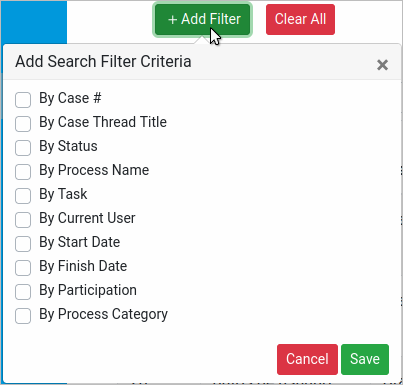Click the green Save button
The height and width of the screenshot is (385, 403).
[365, 359]
